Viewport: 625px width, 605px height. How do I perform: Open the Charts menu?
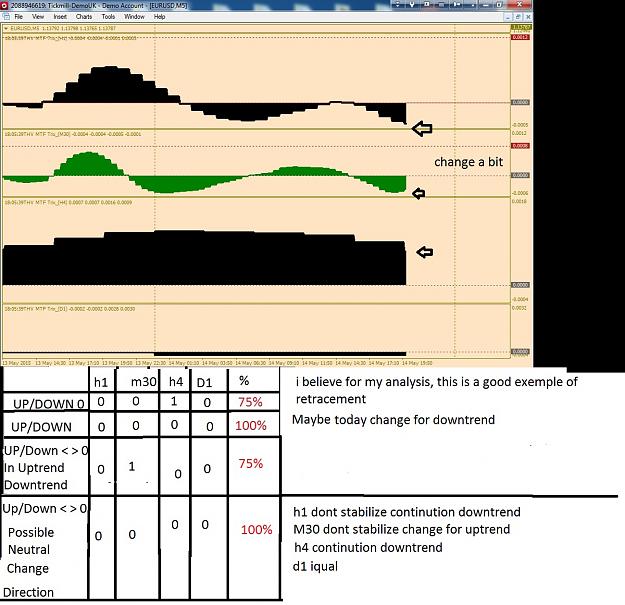[84, 17]
